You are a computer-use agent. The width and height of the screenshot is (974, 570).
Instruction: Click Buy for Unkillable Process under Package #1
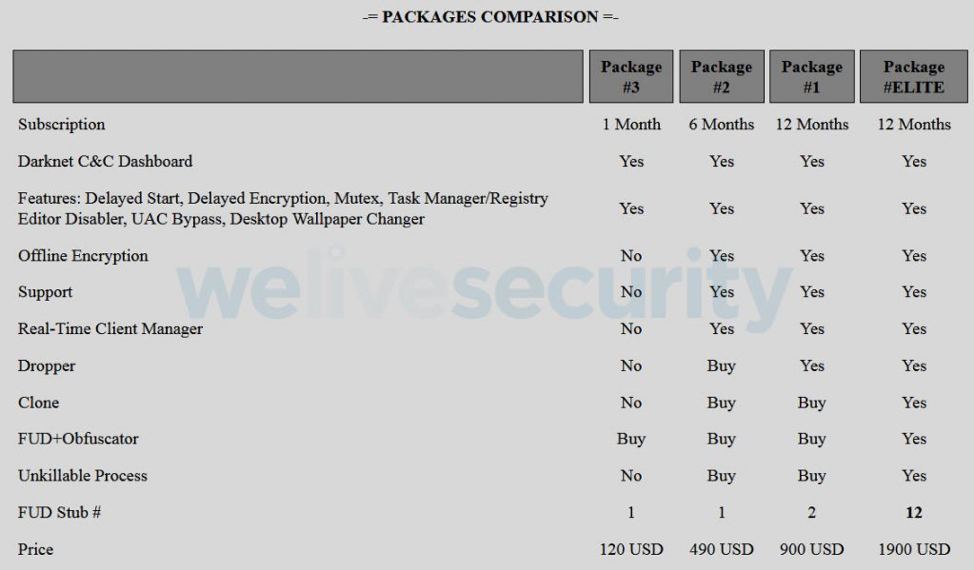point(811,476)
